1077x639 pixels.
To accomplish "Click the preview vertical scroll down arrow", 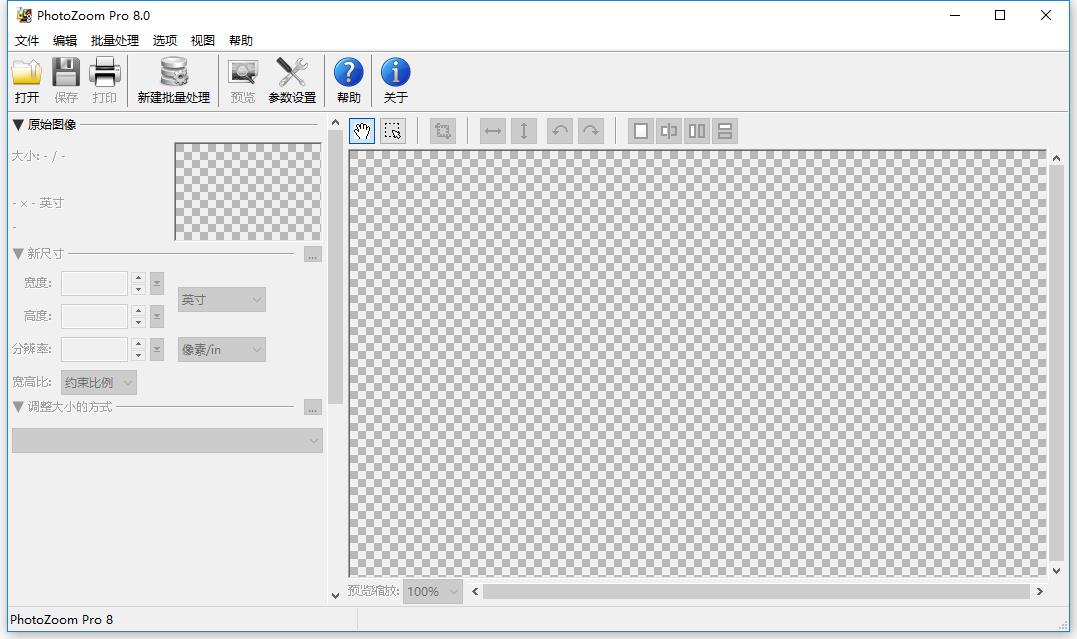I will coord(1056,570).
